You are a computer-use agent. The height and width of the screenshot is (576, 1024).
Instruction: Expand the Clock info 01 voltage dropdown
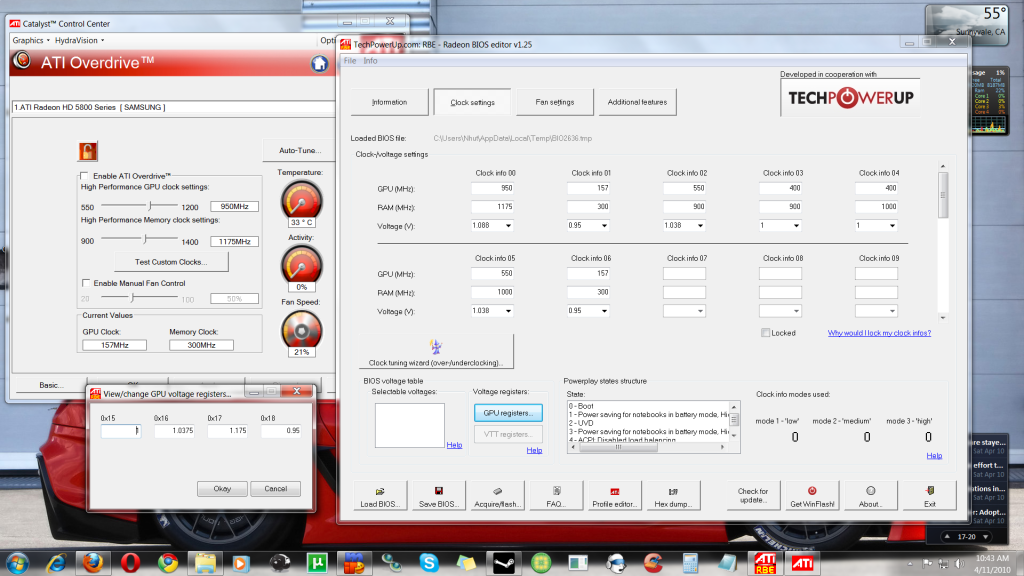click(x=604, y=226)
